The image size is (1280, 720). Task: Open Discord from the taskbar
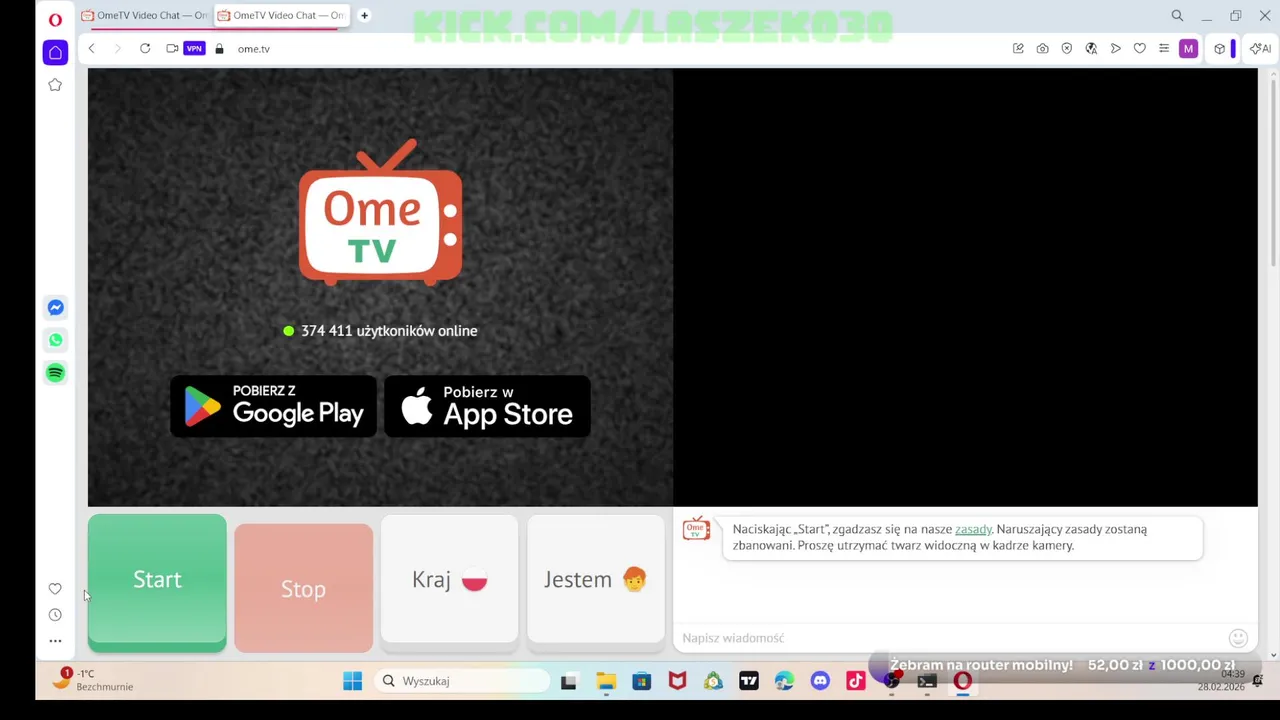click(x=820, y=681)
